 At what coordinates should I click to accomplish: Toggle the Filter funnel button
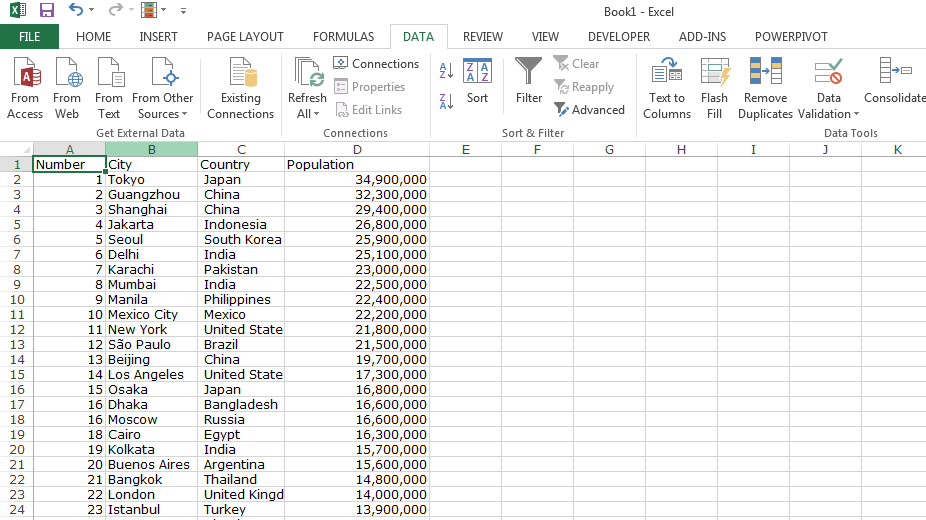pos(529,81)
